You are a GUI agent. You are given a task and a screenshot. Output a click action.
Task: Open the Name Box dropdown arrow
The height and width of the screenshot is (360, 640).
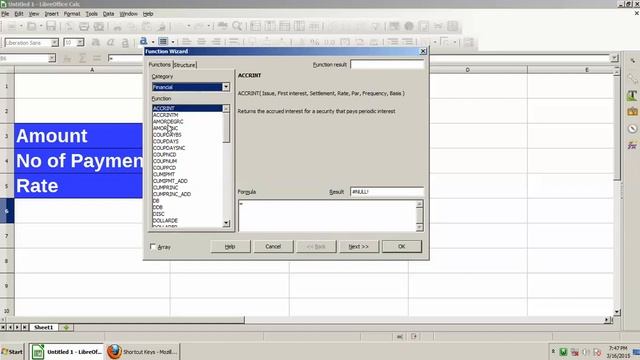51,58
